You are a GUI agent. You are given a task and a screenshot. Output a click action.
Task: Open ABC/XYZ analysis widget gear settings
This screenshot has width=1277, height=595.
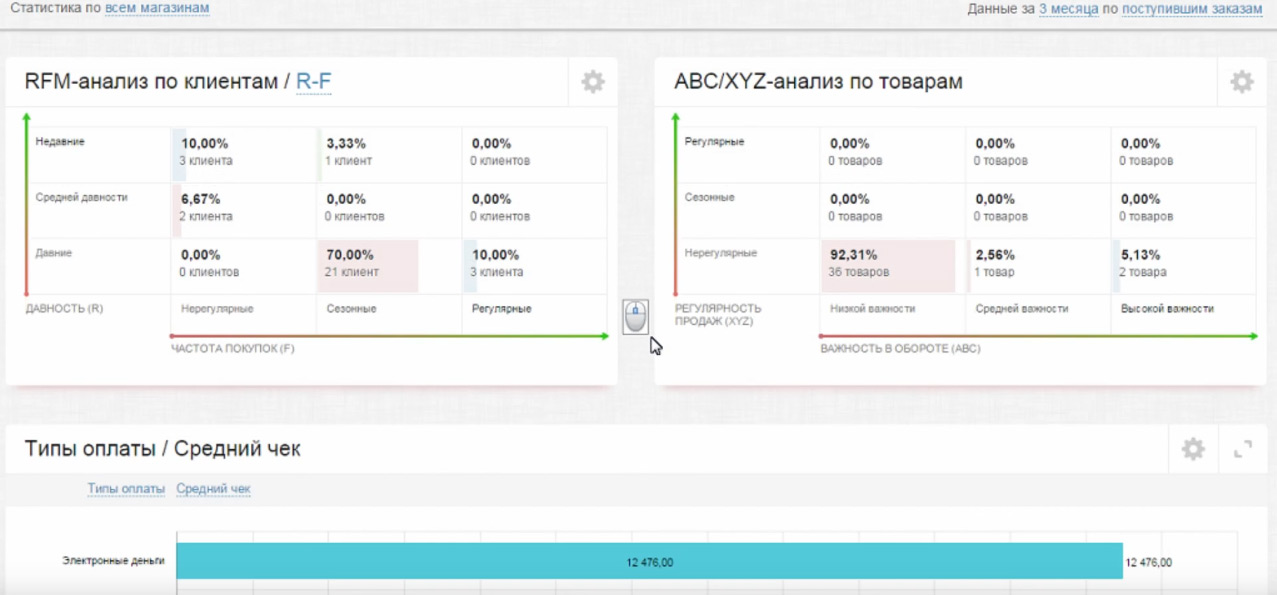(1241, 82)
